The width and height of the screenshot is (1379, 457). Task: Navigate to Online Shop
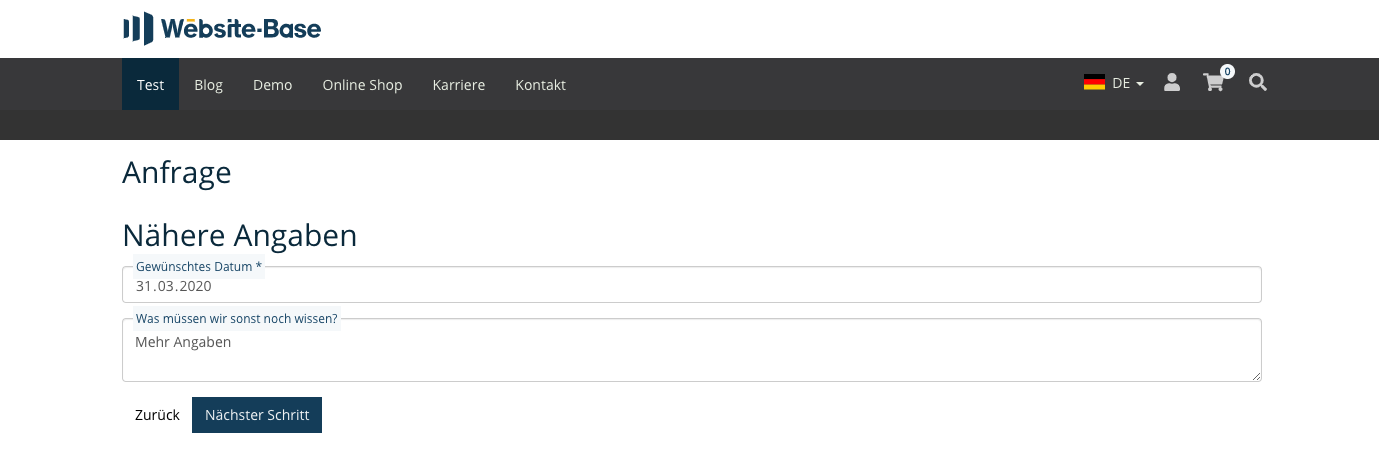pyautogui.click(x=362, y=84)
